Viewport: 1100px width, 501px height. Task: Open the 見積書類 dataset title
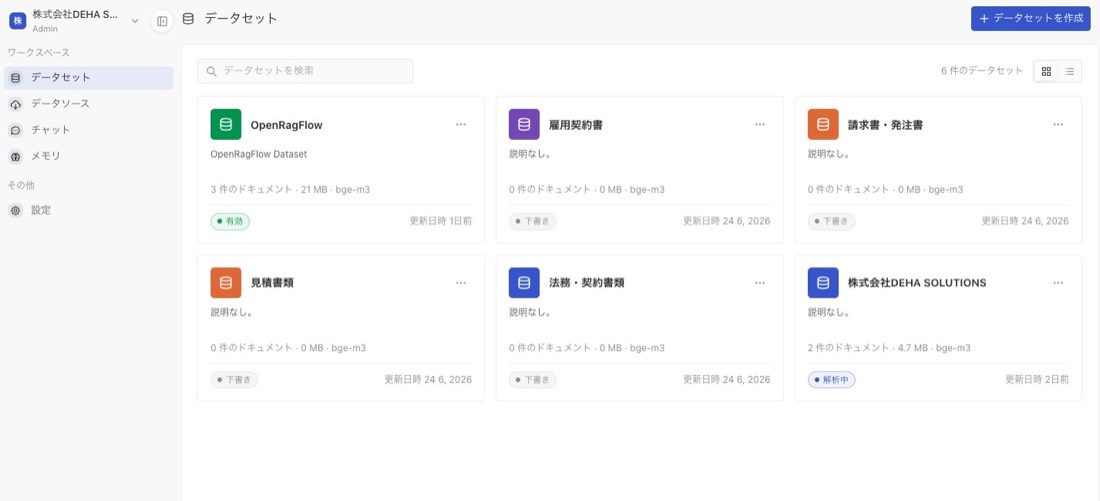[272, 283]
